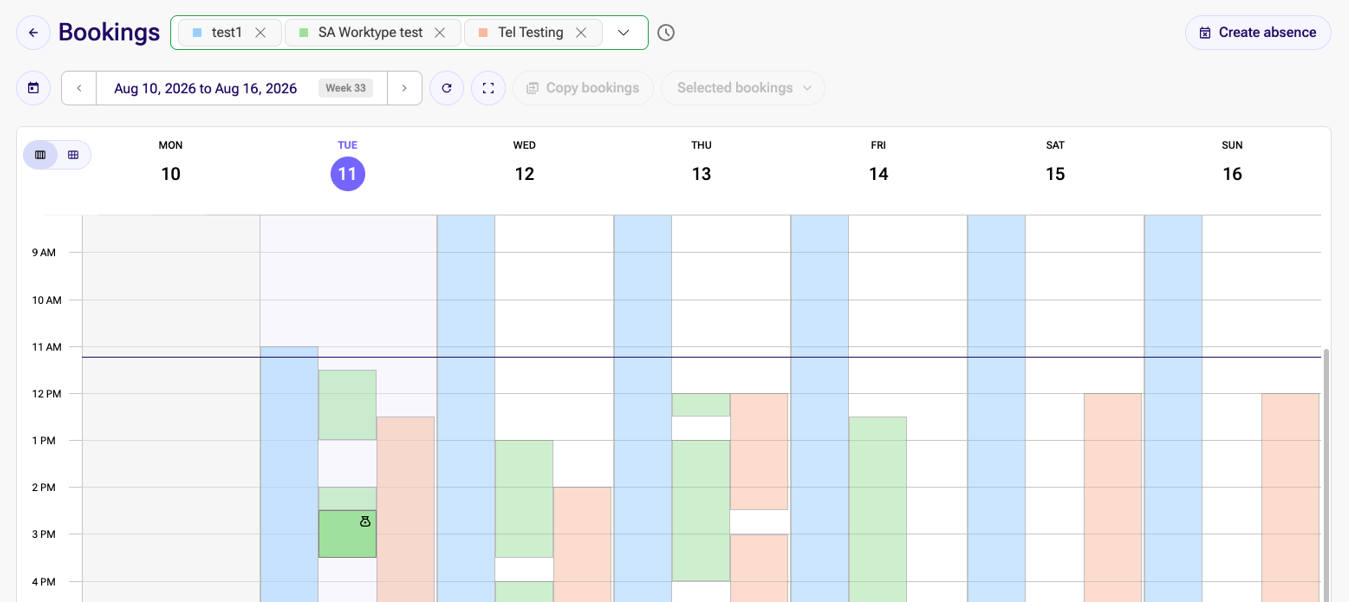The width and height of the screenshot is (1349, 602).
Task: Toggle fullscreen calendar view
Action: [x=488, y=88]
